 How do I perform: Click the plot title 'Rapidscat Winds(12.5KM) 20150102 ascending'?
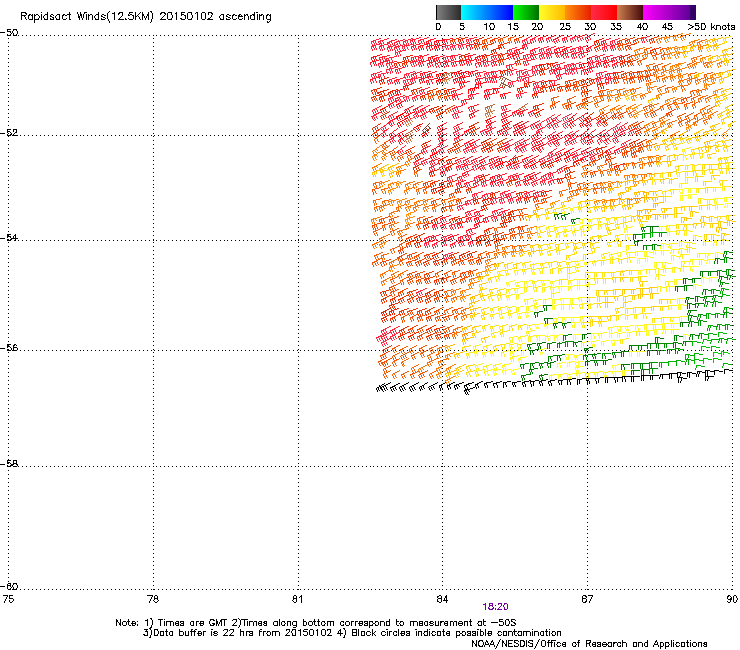point(146,17)
